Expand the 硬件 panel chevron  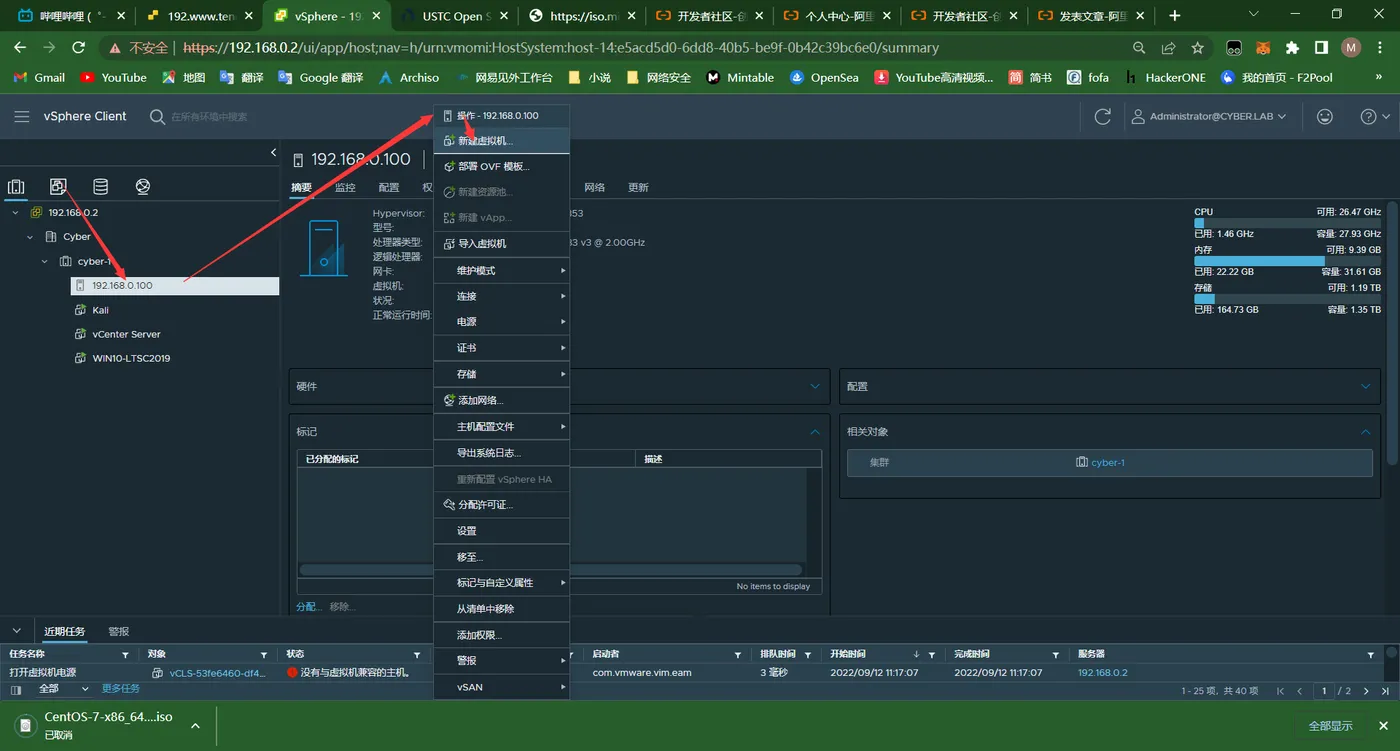click(x=815, y=386)
